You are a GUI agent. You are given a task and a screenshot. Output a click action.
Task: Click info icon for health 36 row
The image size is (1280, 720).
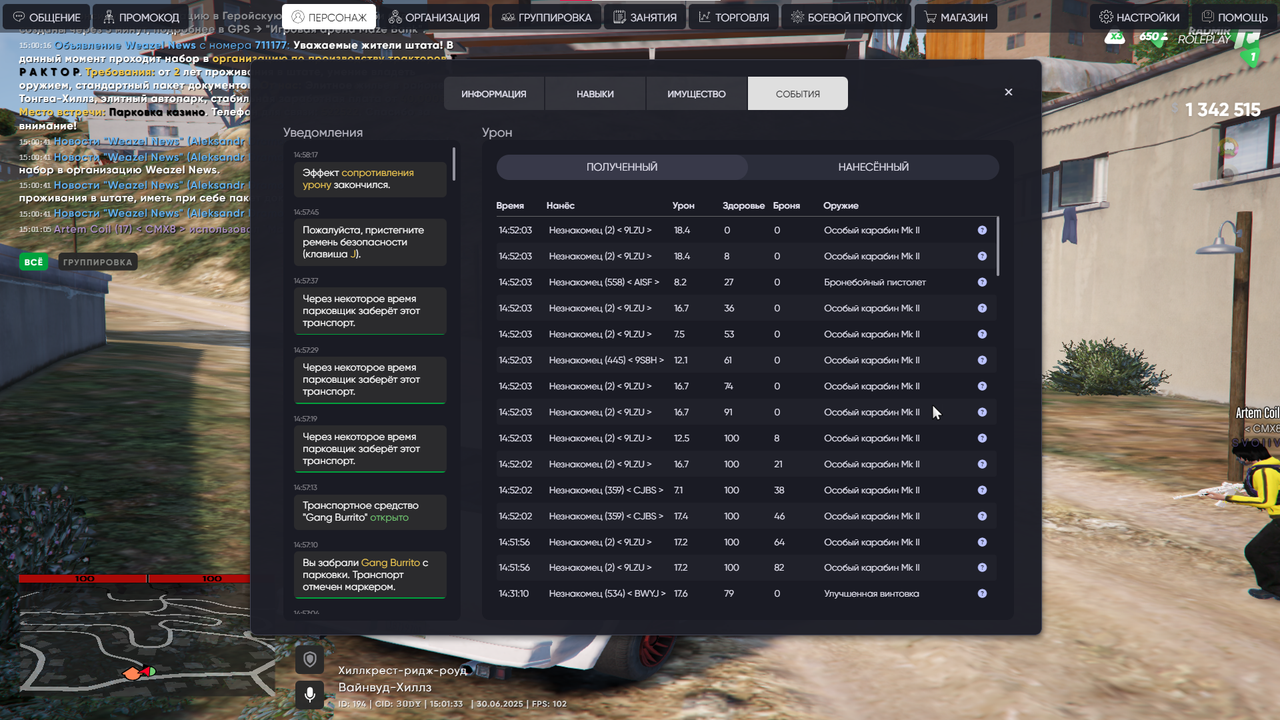click(982, 308)
